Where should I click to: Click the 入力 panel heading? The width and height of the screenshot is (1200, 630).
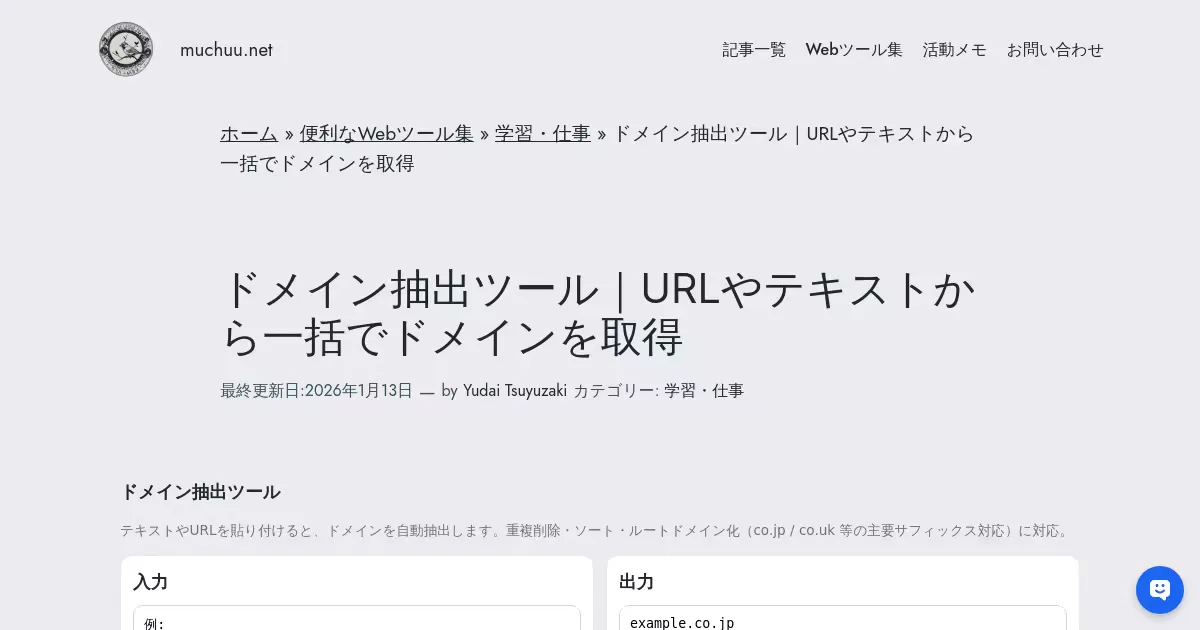(x=150, y=582)
